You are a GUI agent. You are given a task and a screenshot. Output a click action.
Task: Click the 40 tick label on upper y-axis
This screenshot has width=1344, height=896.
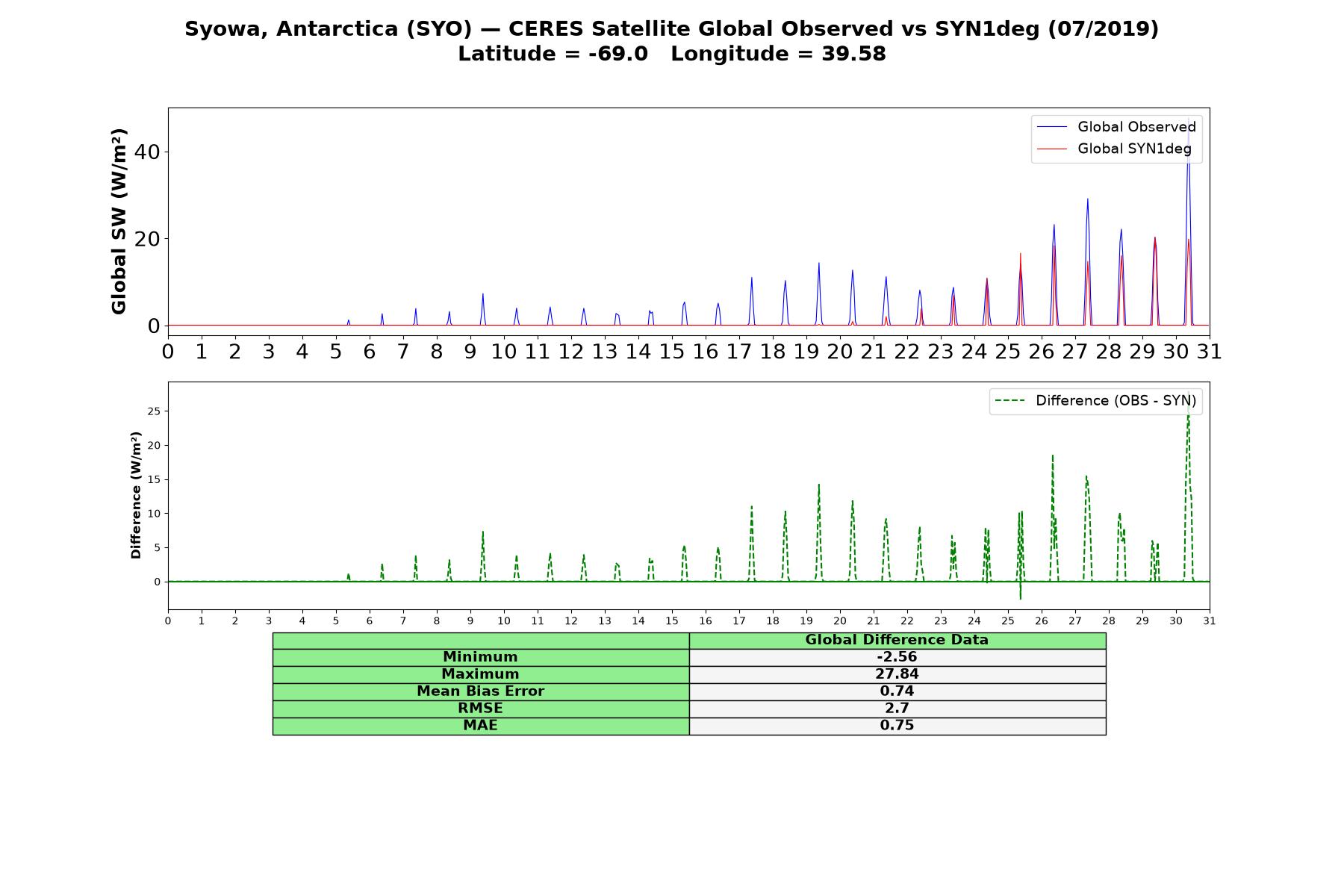coord(147,152)
